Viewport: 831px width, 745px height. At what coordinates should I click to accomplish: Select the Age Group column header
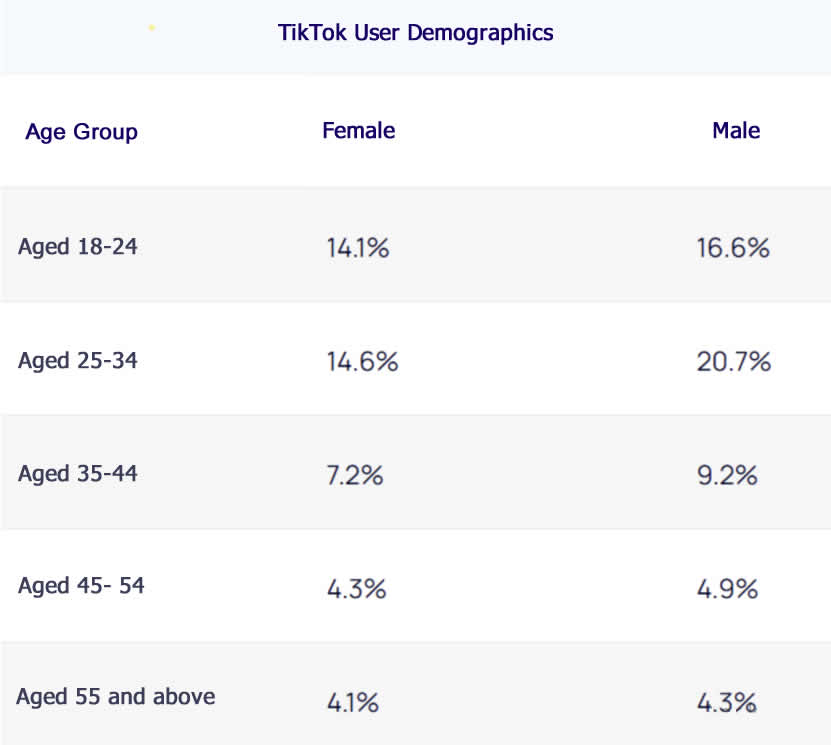81,132
